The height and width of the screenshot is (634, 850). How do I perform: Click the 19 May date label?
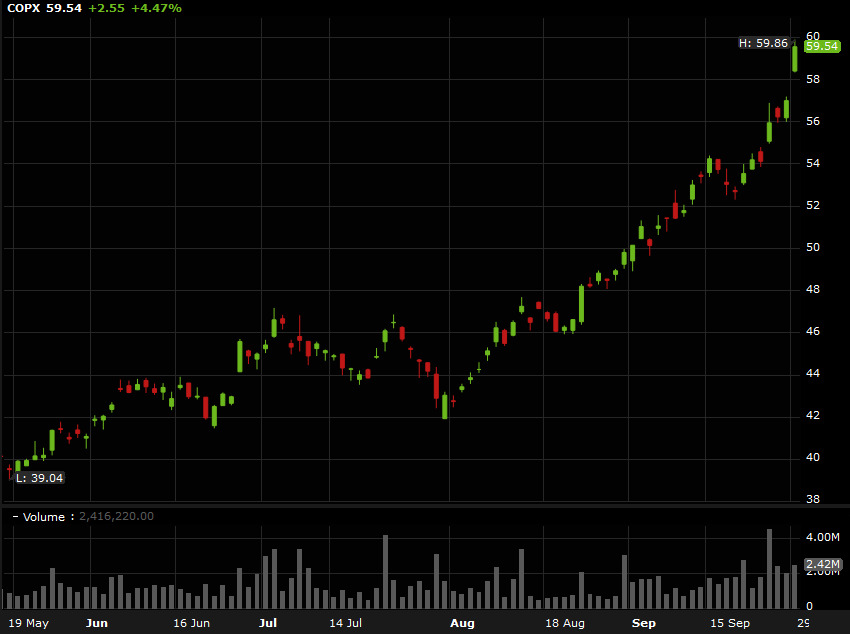click(31, 622)
